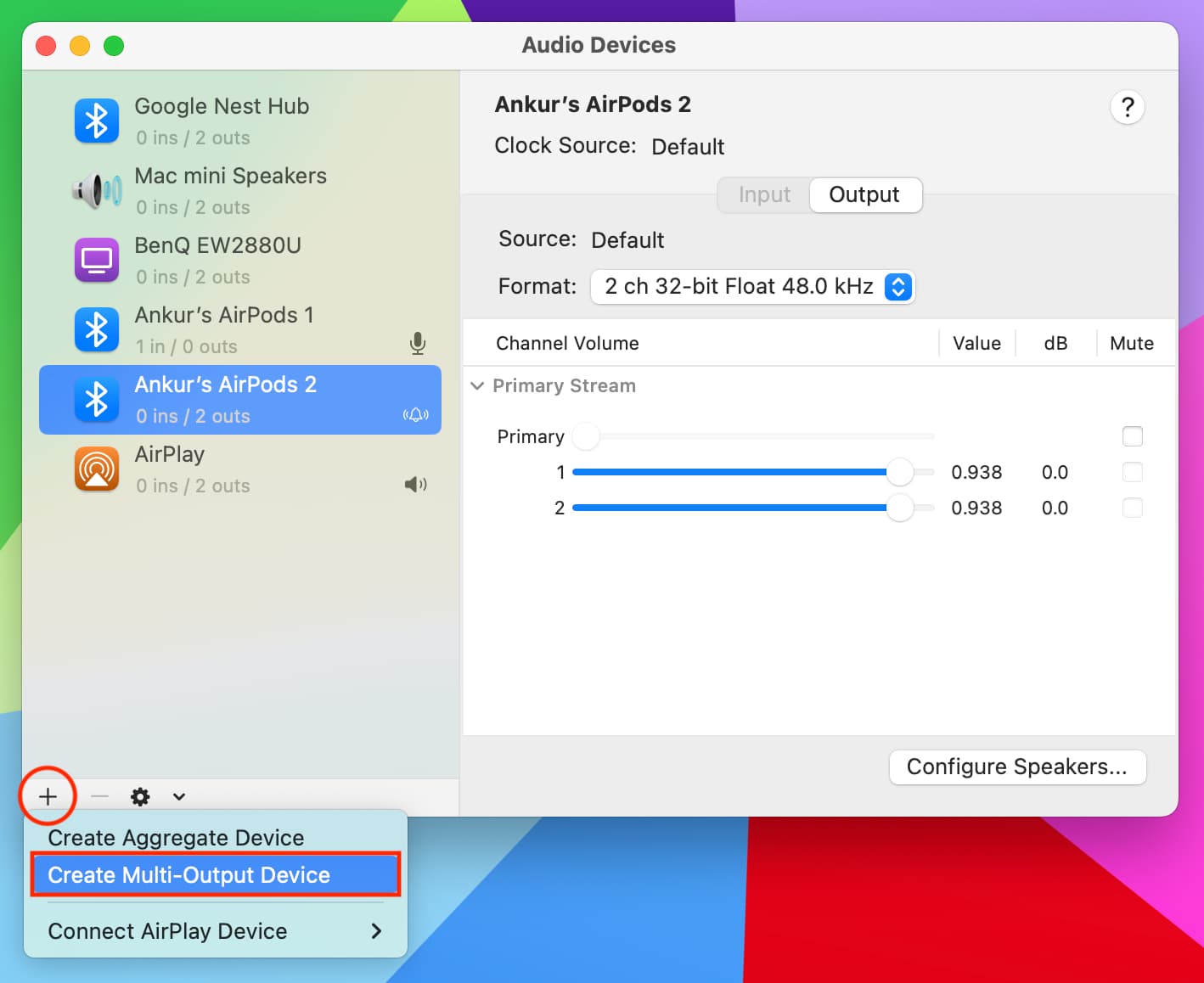1204x983 pixels.
Task: Select Ankur's AirPods 1 in device list
Action: coord(240,330)
